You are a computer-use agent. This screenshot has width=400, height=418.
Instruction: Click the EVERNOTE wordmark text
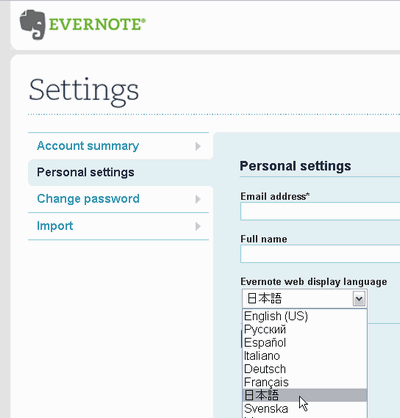point(97,25)
